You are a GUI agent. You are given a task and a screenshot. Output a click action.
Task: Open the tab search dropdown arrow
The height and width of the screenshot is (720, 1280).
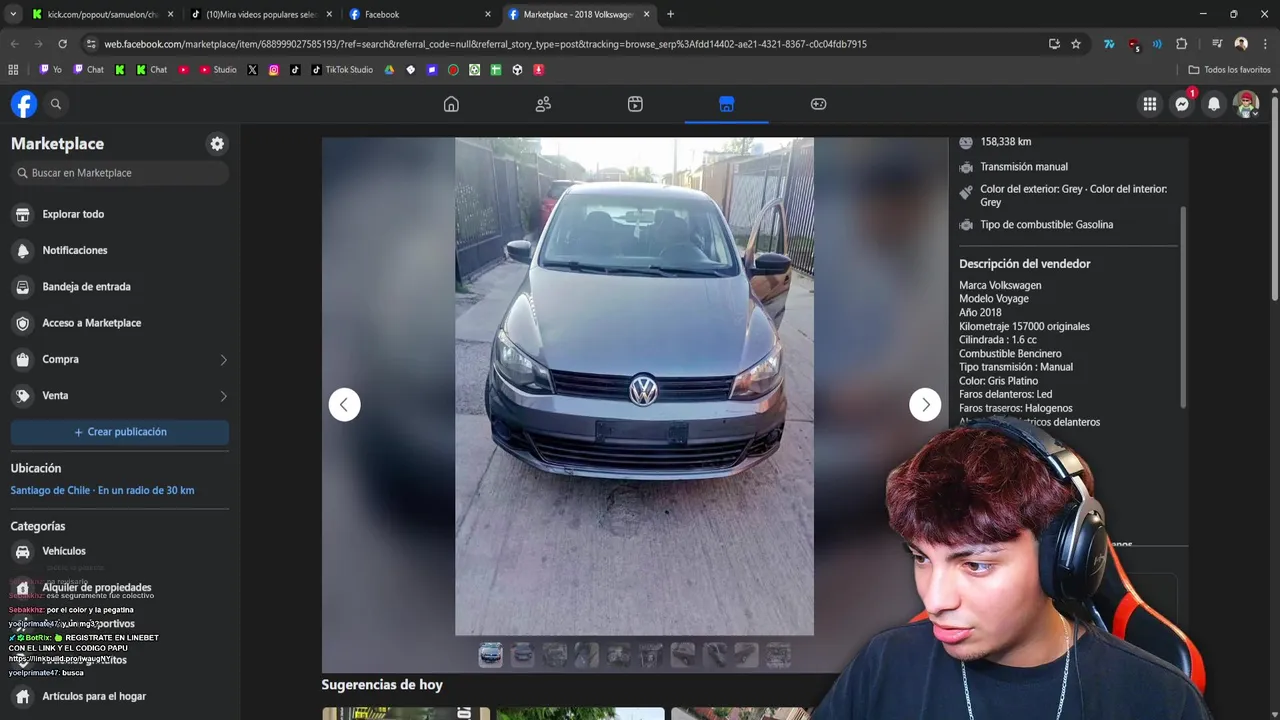(13, 14)
